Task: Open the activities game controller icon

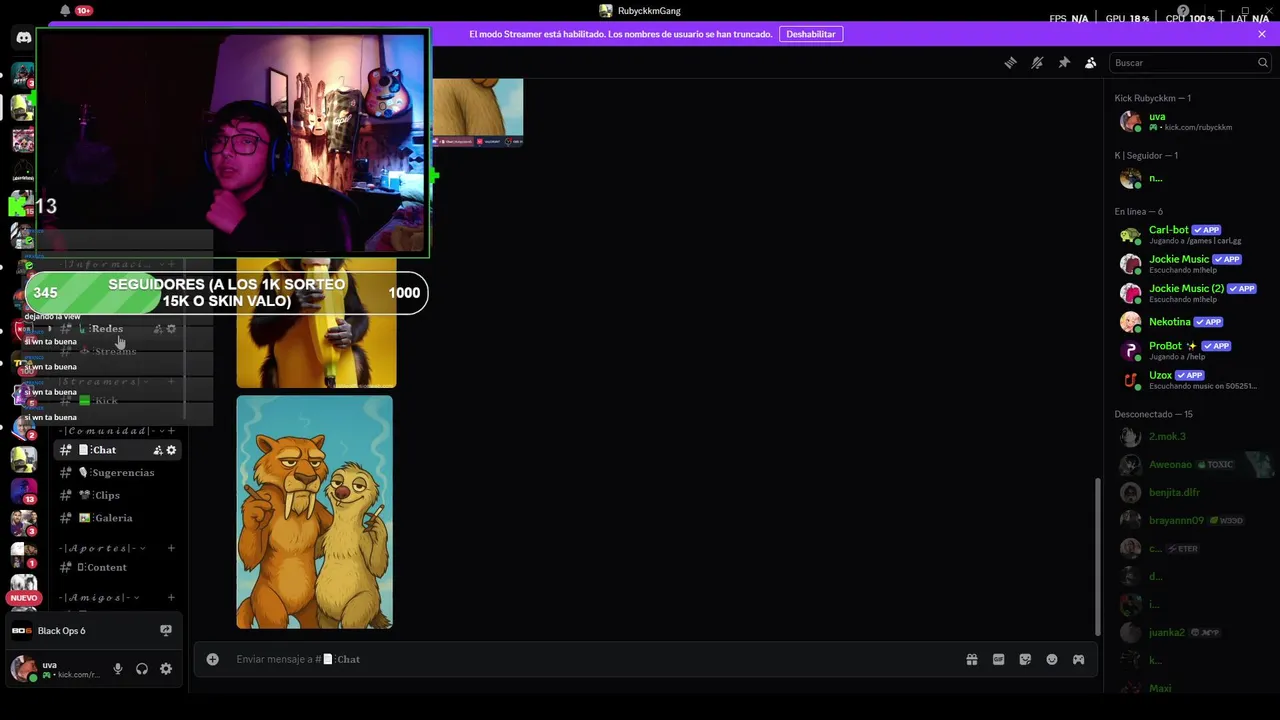Action: (1078, 659)
